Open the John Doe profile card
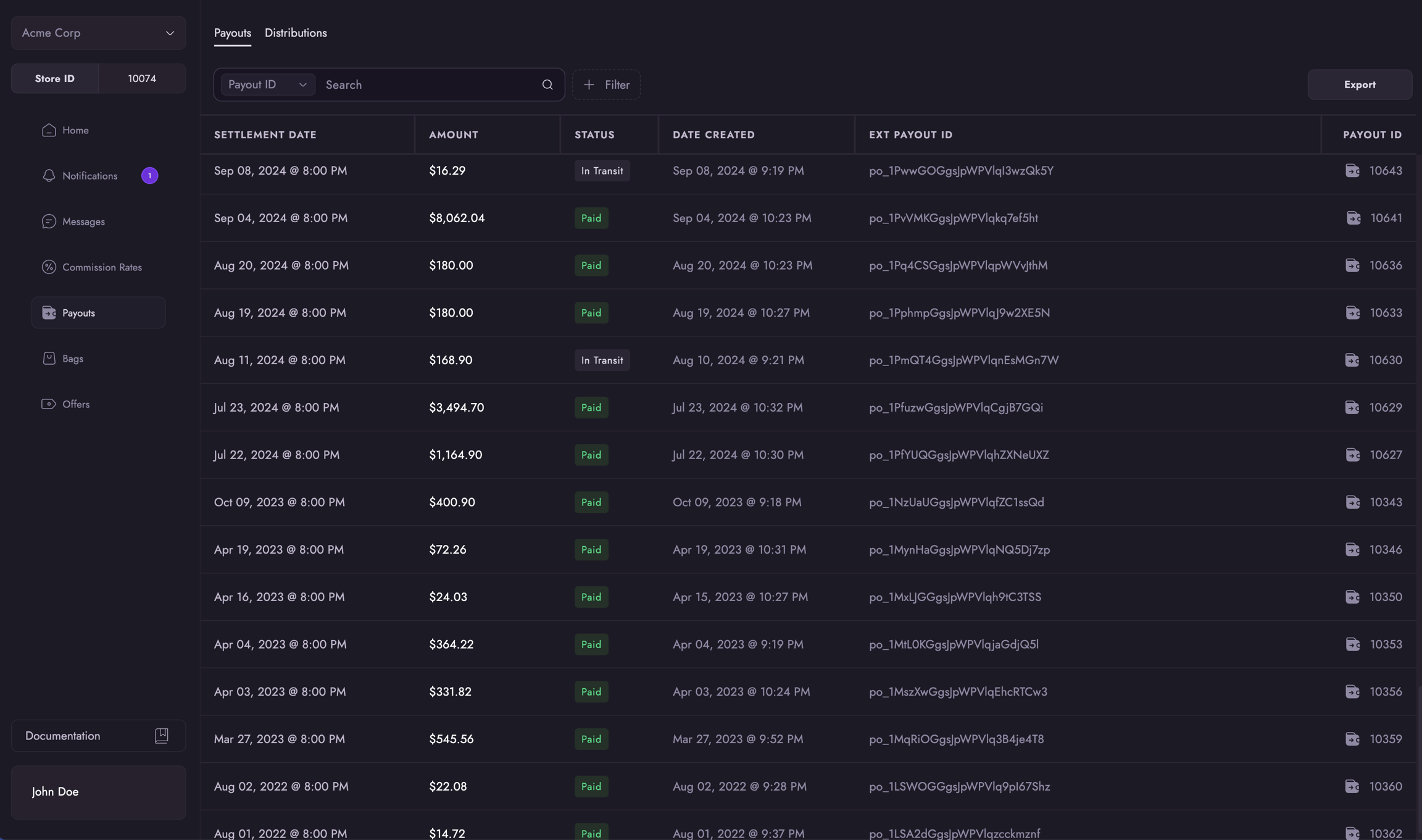Image resolution: width=1422 pixels, height=840 pixels. (98, 792)
